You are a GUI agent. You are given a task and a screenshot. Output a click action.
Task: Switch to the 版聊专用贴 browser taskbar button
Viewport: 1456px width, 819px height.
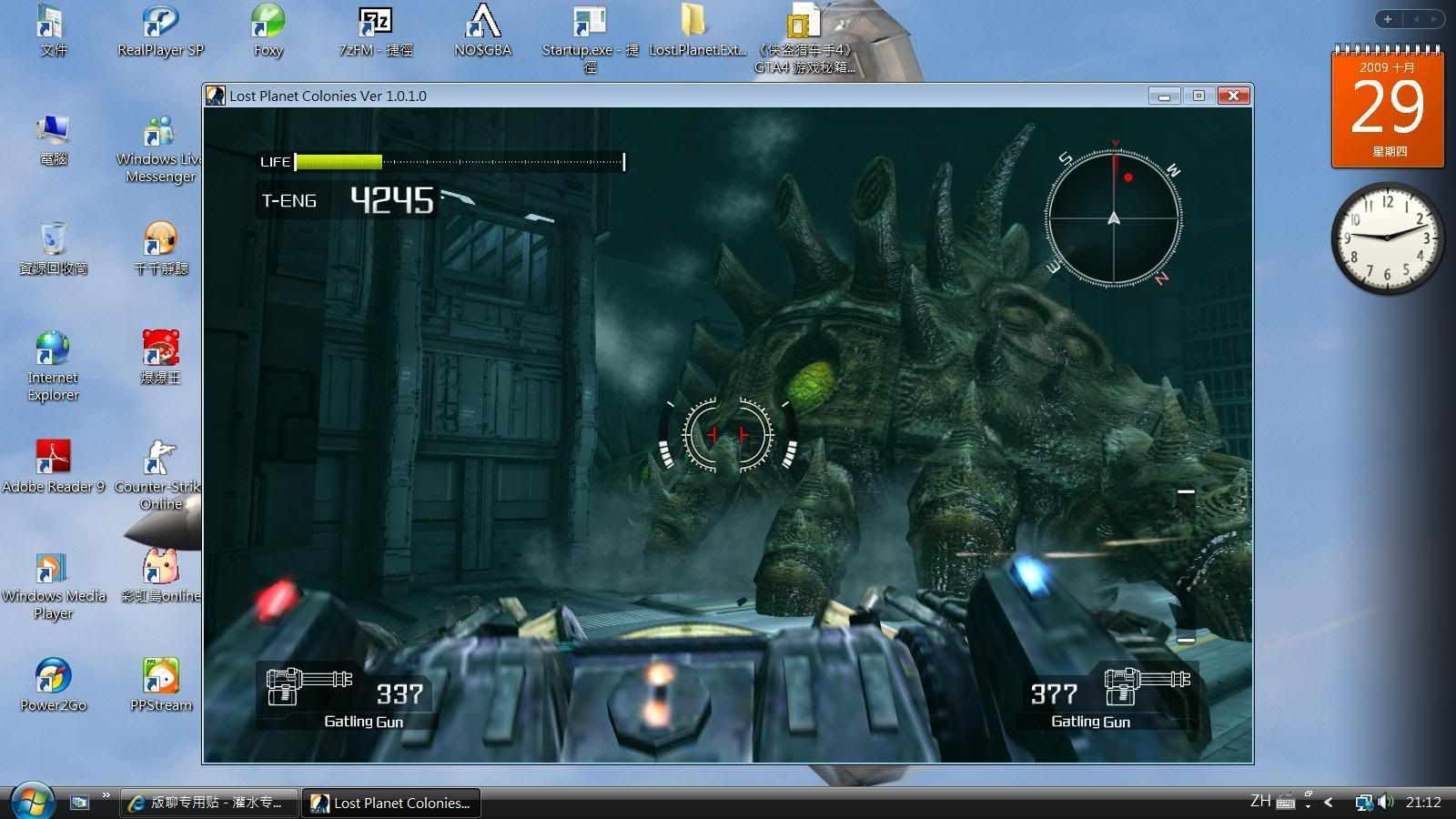pyautogui.click(x=208, y=803)
